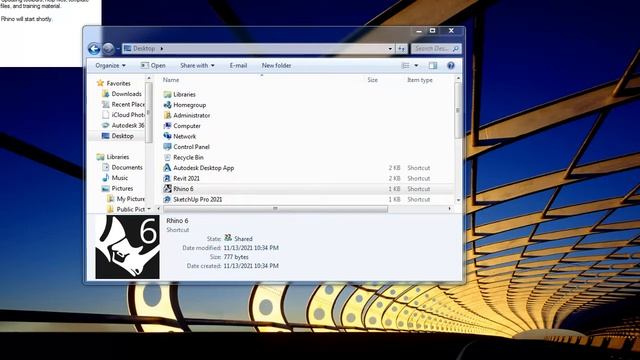Click the Refresh button beside address bar
Viewport: 640px width, 360px height.
[x=402, y=49]
